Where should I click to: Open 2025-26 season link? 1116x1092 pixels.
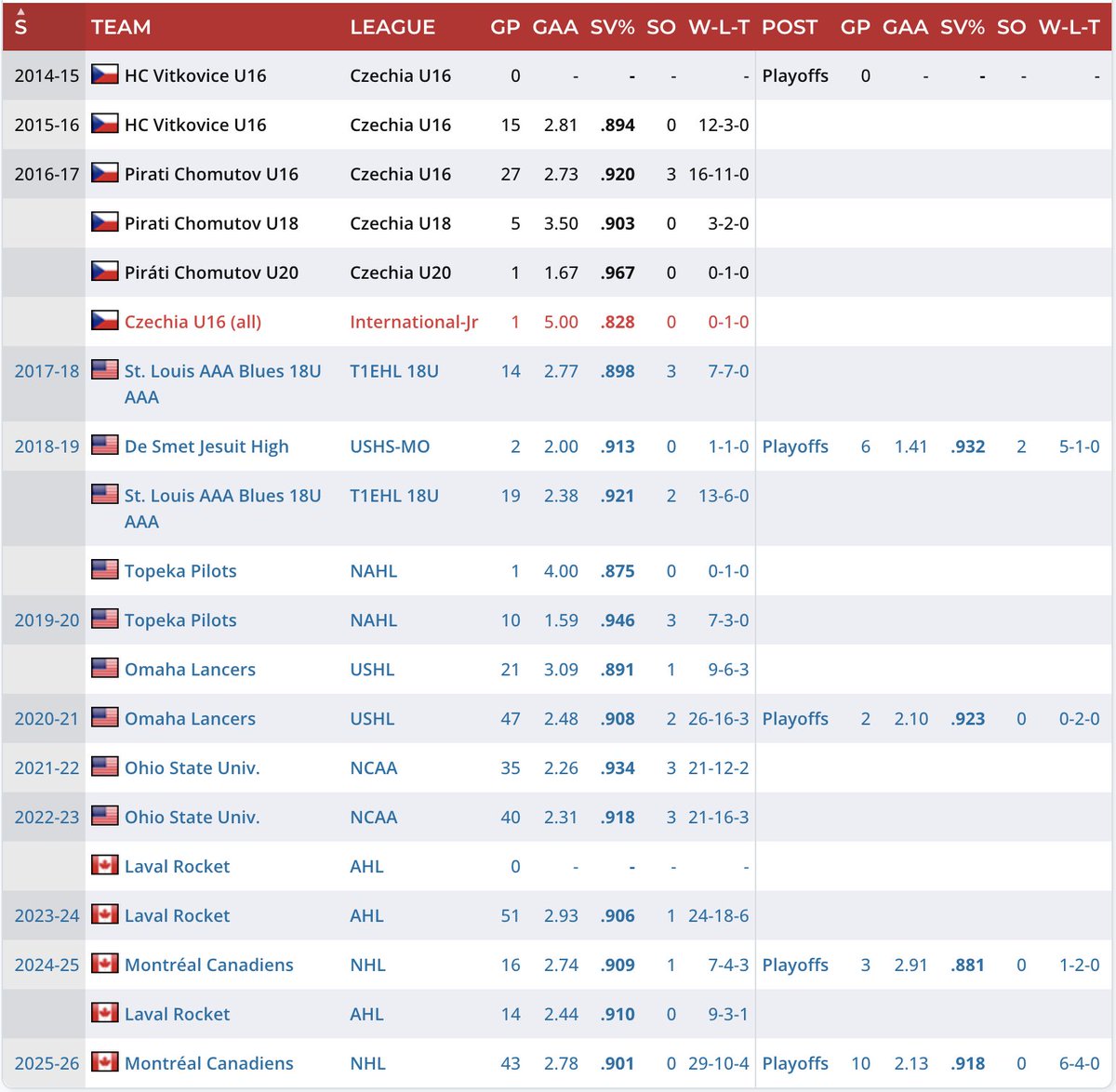(46, 1064)
